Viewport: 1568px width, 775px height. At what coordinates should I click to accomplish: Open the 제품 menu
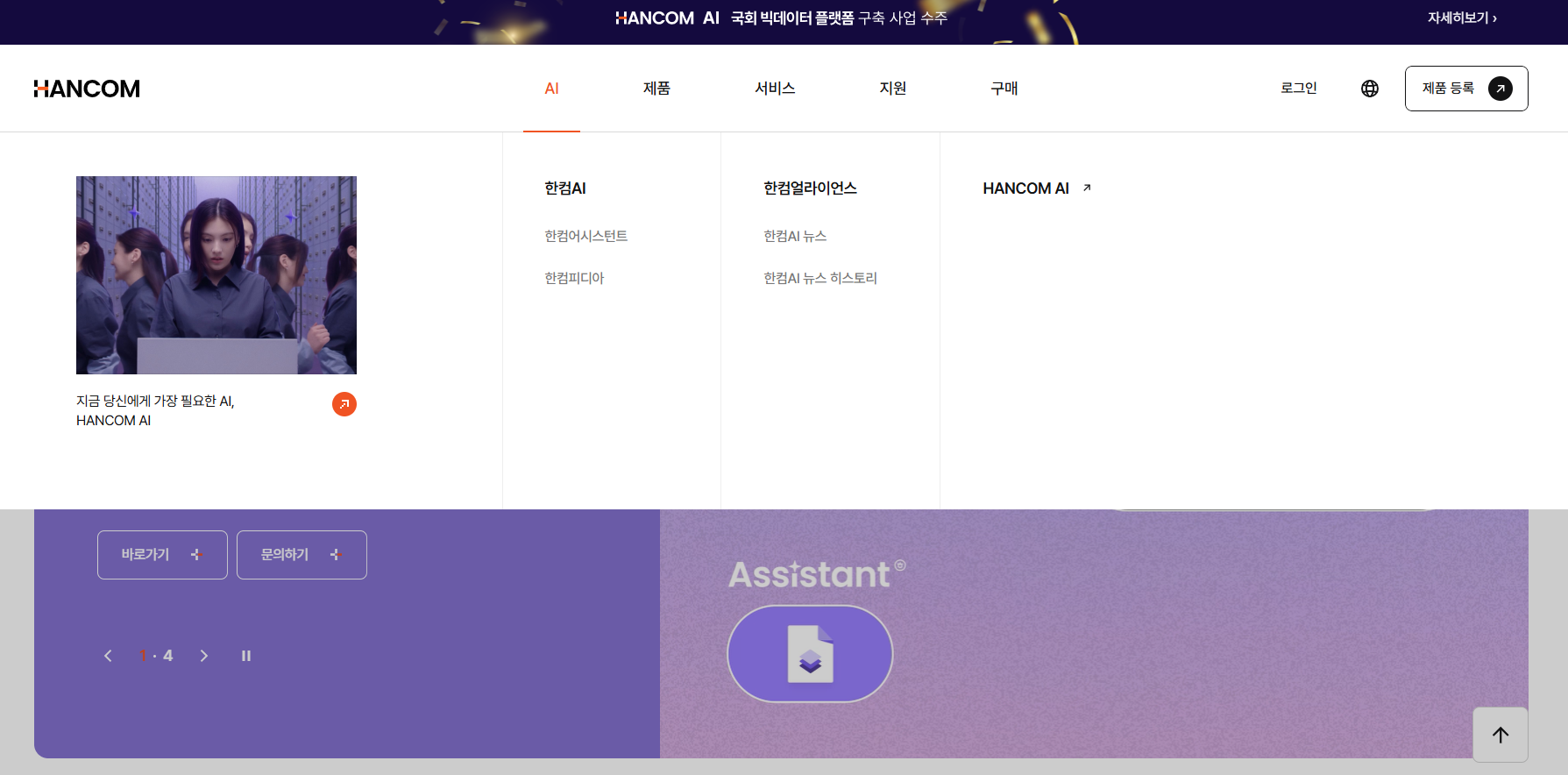tap(656, 89)
